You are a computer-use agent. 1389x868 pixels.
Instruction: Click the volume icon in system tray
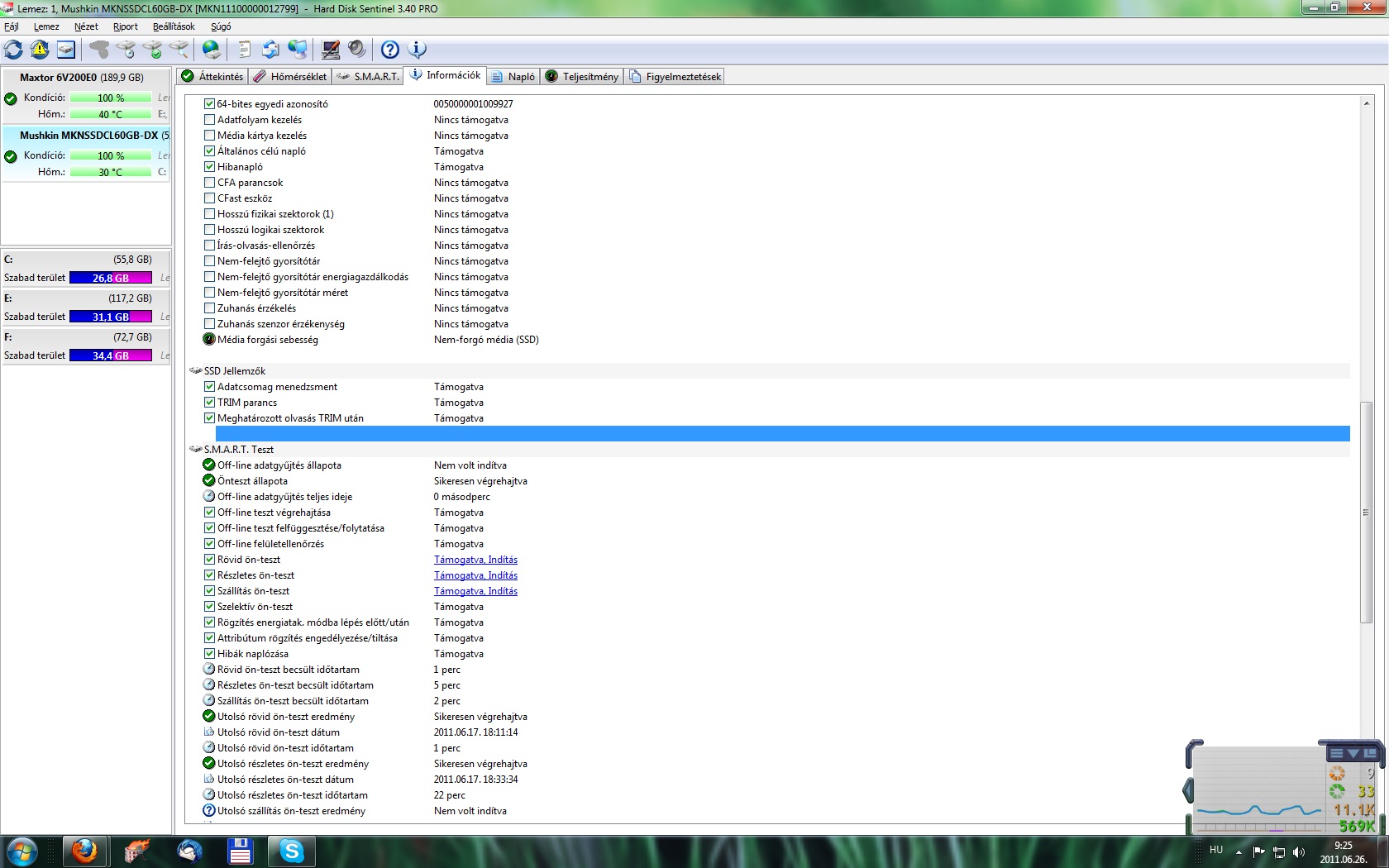point(1299,851)
